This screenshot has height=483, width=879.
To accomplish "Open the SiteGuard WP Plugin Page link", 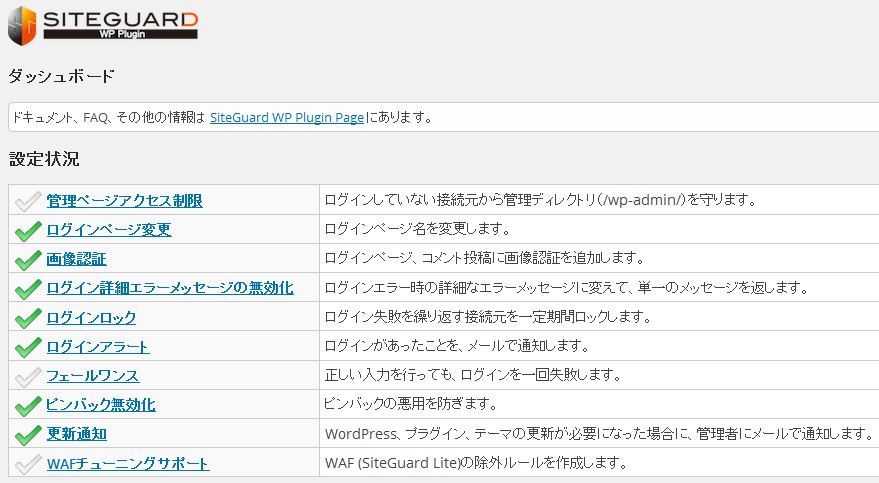I will coord(287,118).
